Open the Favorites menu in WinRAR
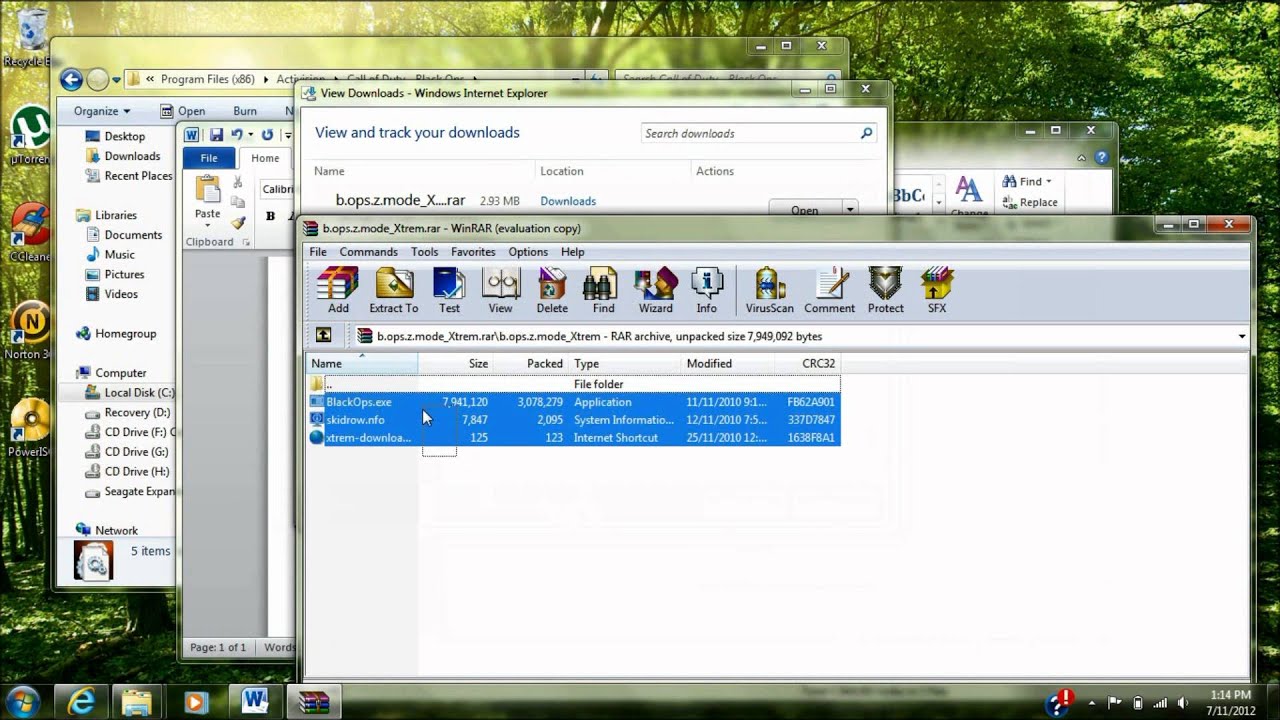1280x720 pixels. (x=473, y=252)
